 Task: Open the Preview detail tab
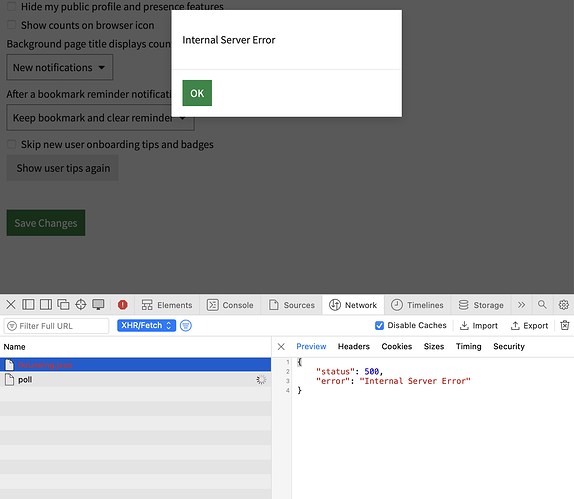click(311, 346)
